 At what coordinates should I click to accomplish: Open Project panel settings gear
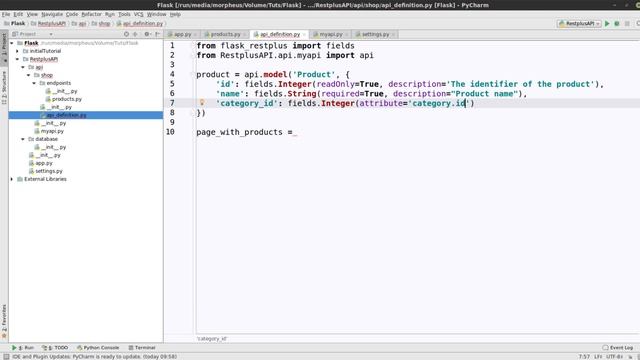(x=147, y=34)
